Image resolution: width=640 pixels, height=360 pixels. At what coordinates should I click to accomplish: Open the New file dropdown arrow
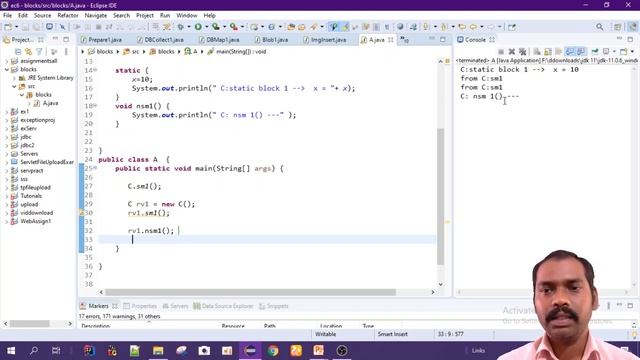click(16, 27)
